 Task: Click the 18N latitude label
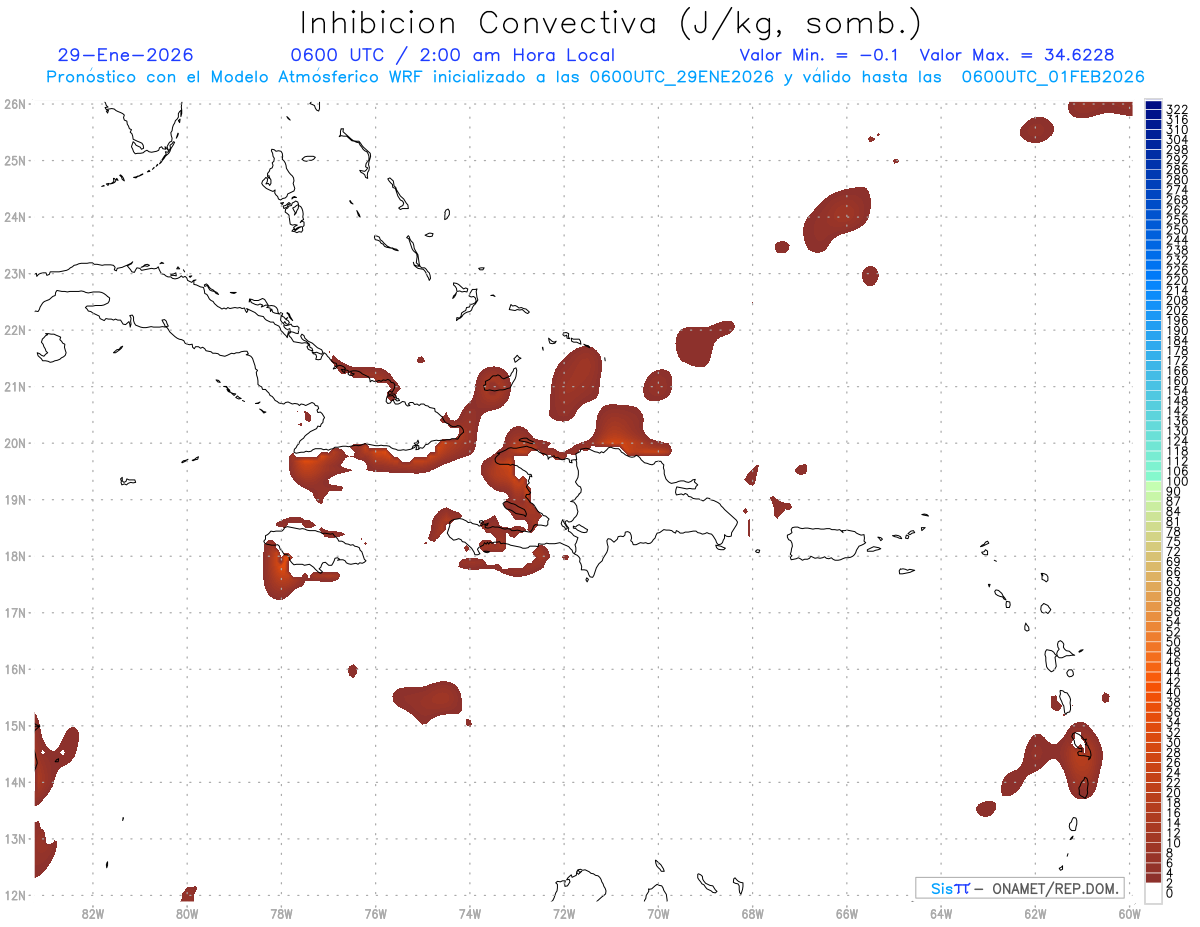[14, 555]
